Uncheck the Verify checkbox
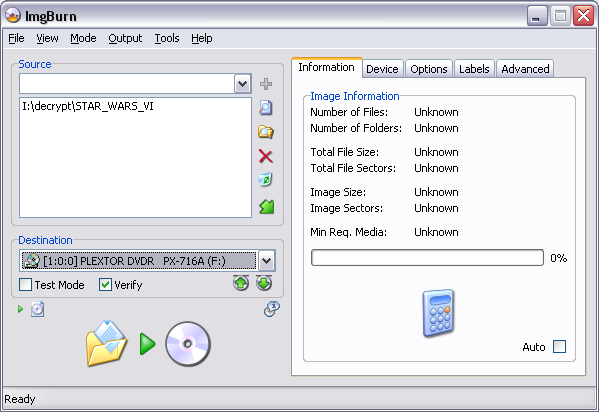 [x=105, y=285]
